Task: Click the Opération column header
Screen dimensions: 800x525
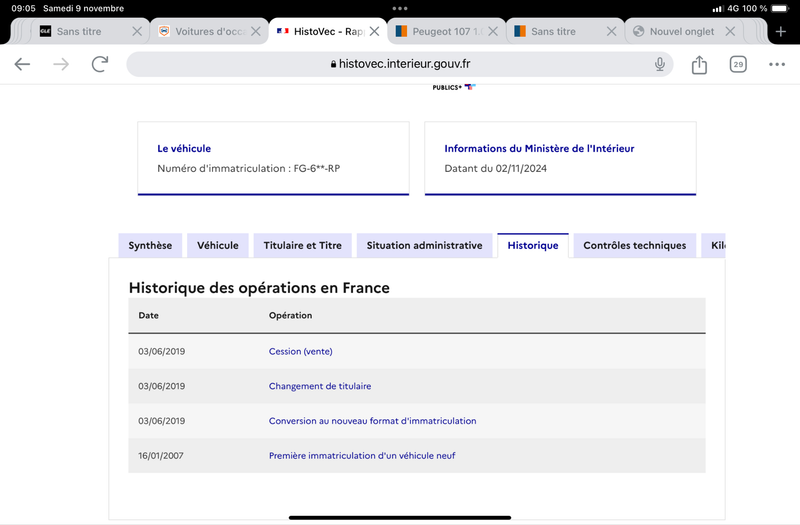Action: coord(290,315)
